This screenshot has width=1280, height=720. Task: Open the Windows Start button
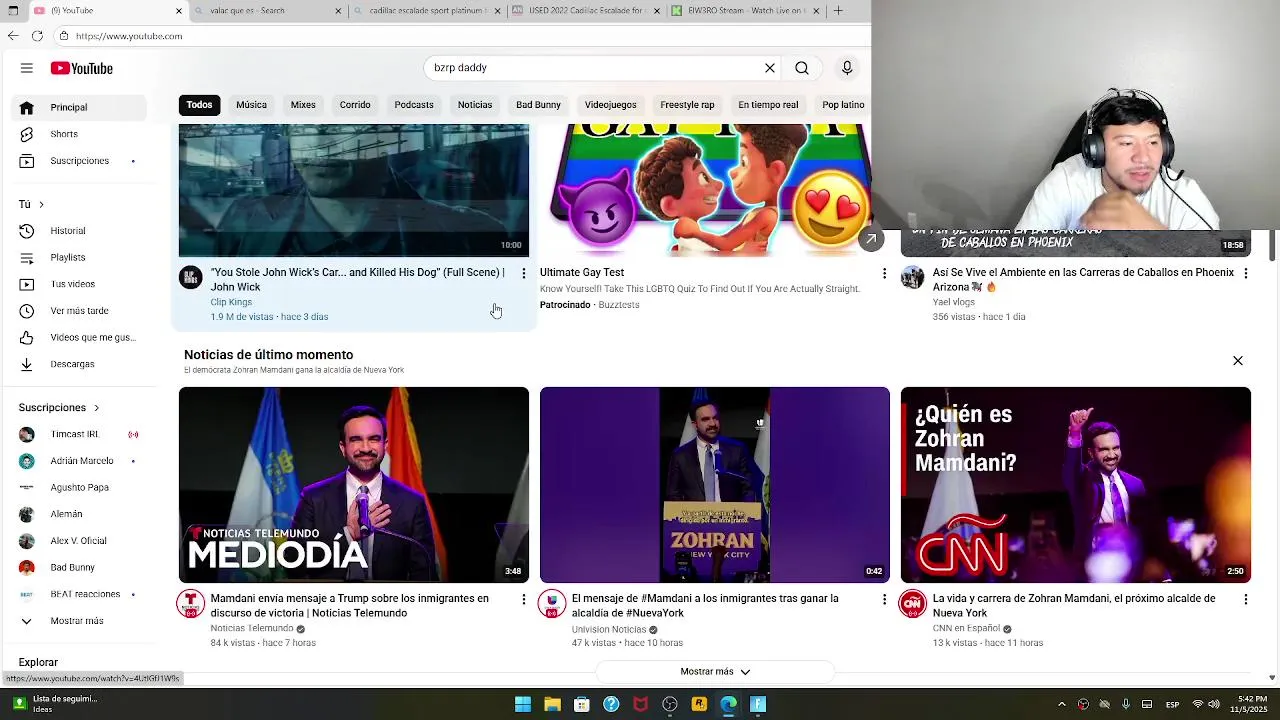coord(523,704)
